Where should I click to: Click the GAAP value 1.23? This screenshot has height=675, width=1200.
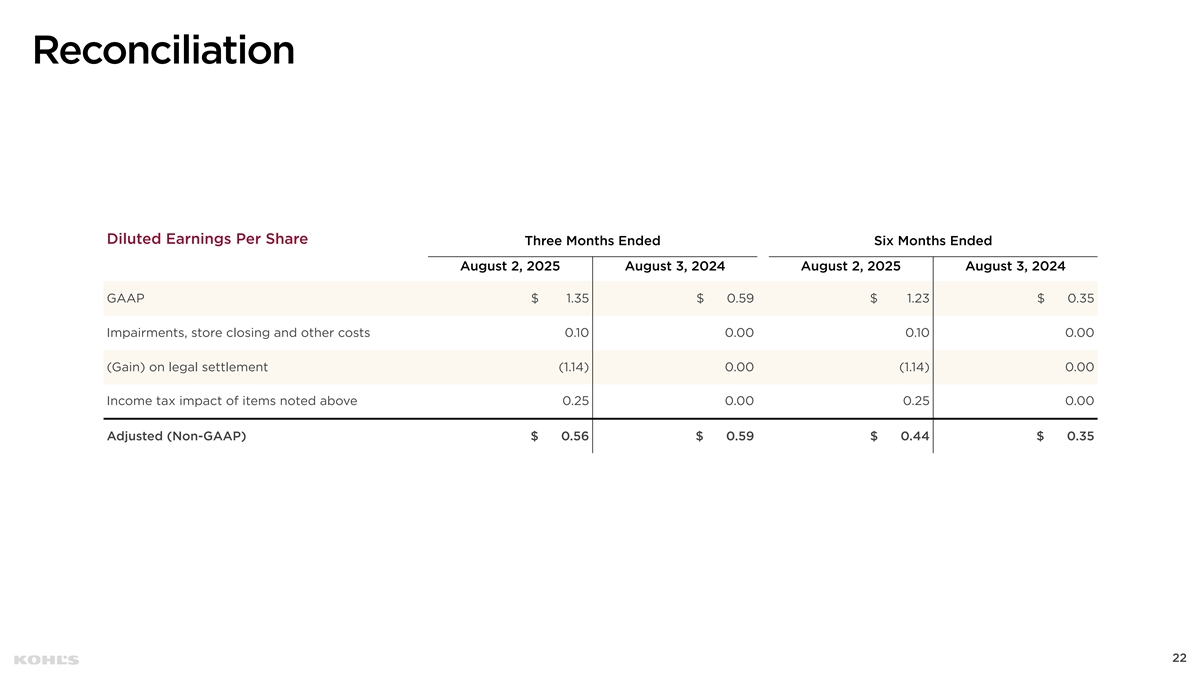click(x=917, y=298)
